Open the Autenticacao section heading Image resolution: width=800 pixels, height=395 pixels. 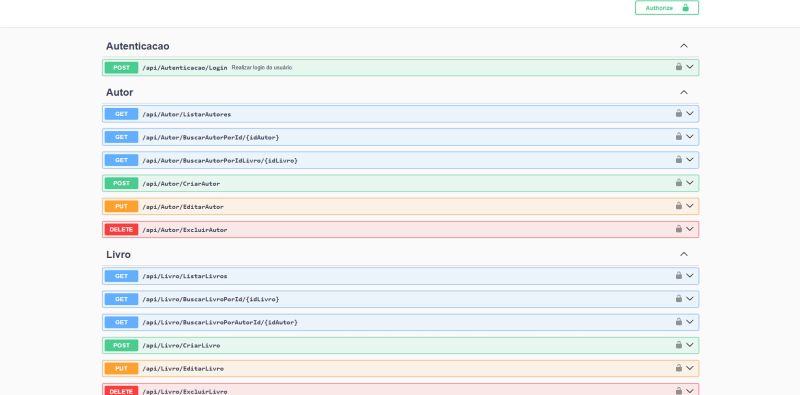click(138, 46)
